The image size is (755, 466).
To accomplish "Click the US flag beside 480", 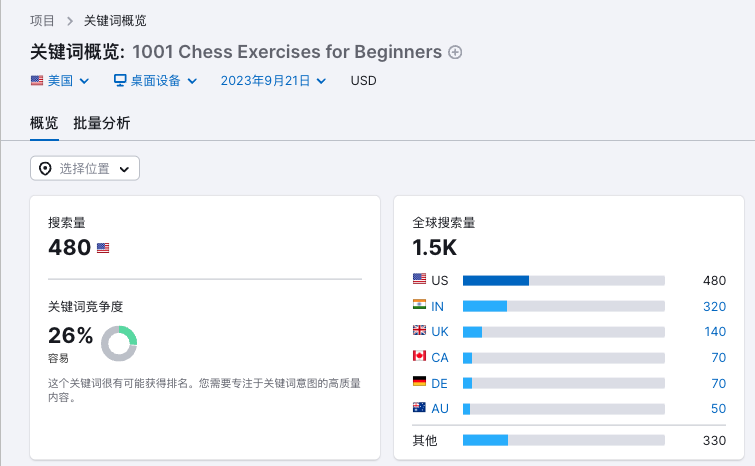I will (103, 248).
